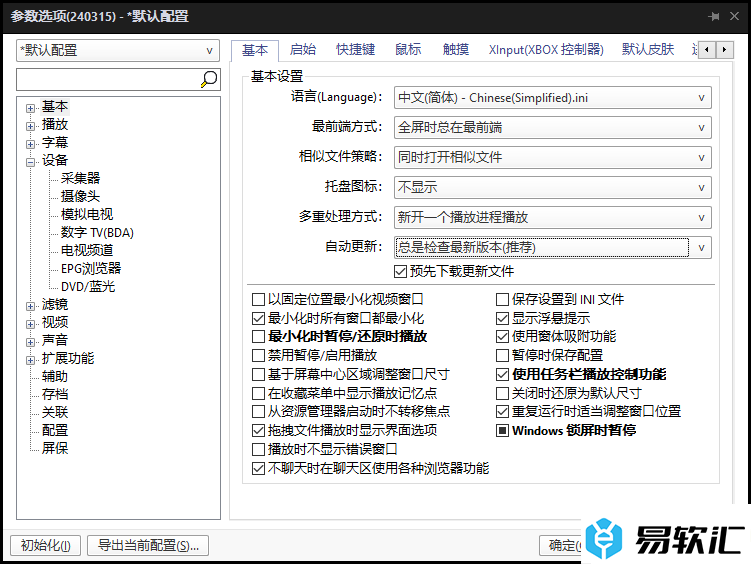This screenshot has width=751, height=564.
Task: Uncheck 最小化时所有窗口都最小化
Action: (x=258, y=318)
